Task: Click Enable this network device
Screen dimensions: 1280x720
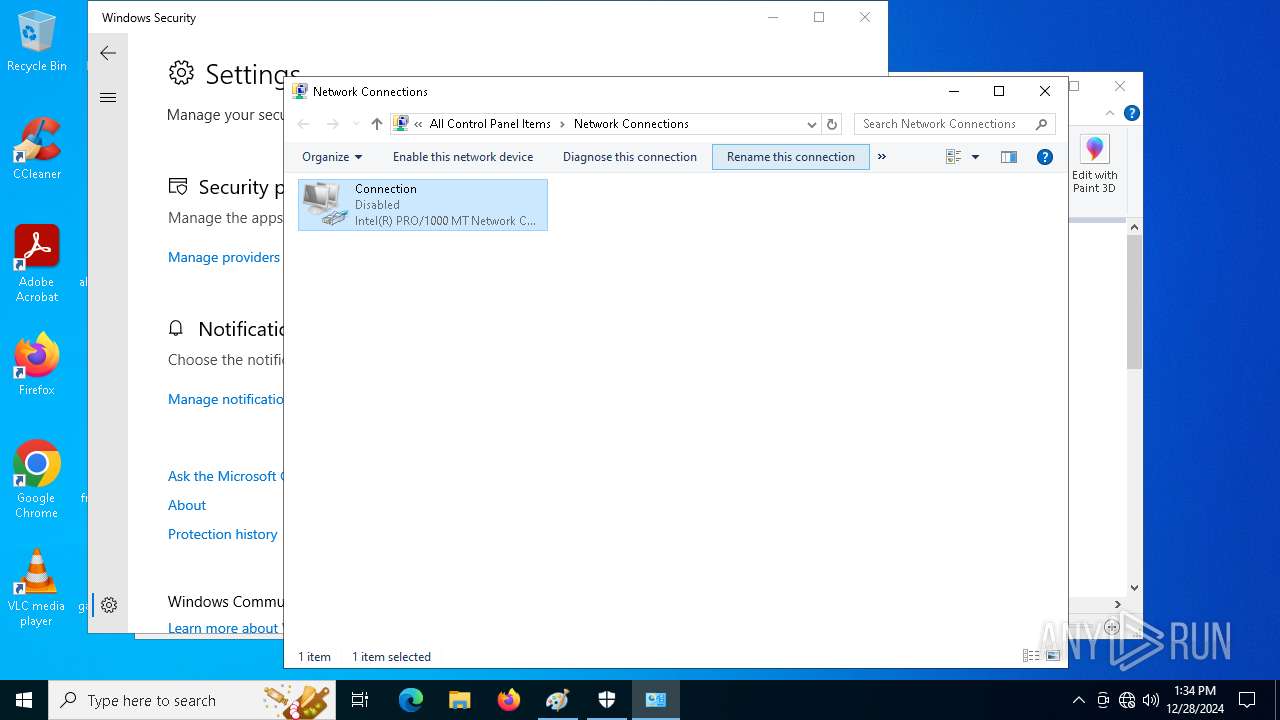Action: pyautogui.click(x=463, y=157)
